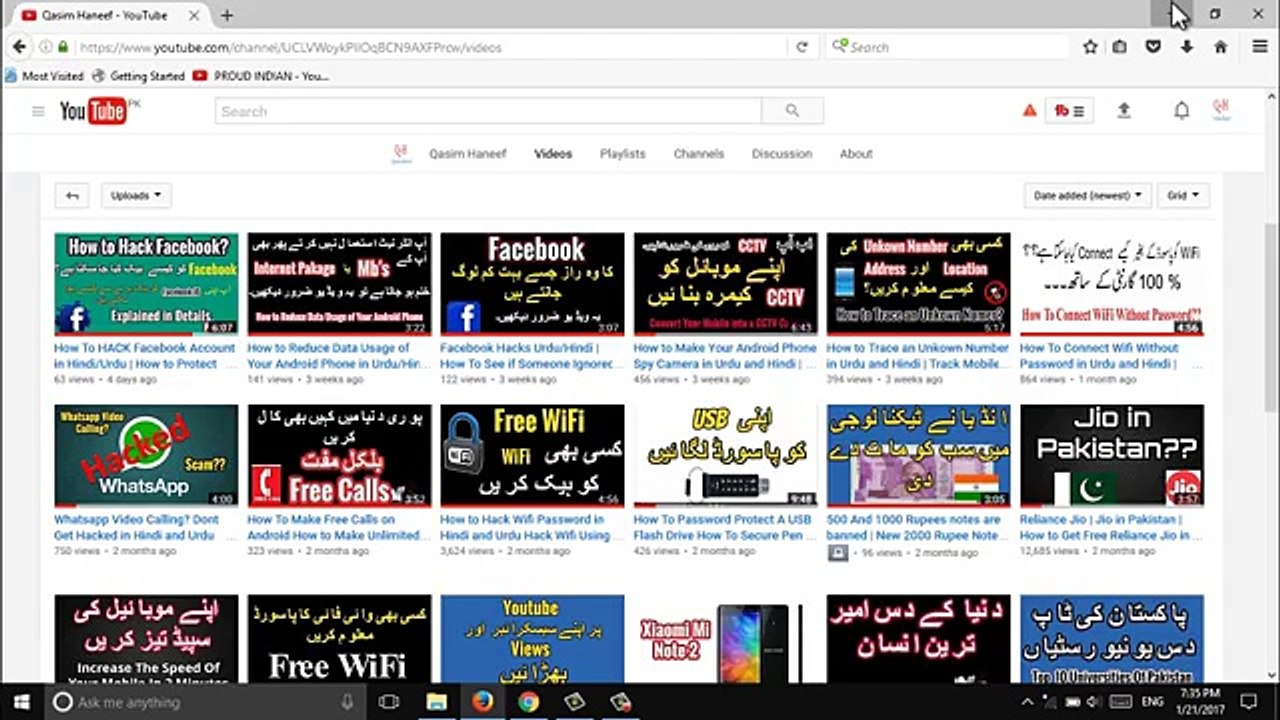Click the Xiaomi Mi Note 2 thumbnail
The image size is (1280, 720).
pyautogui.click(x=725, y=639)
